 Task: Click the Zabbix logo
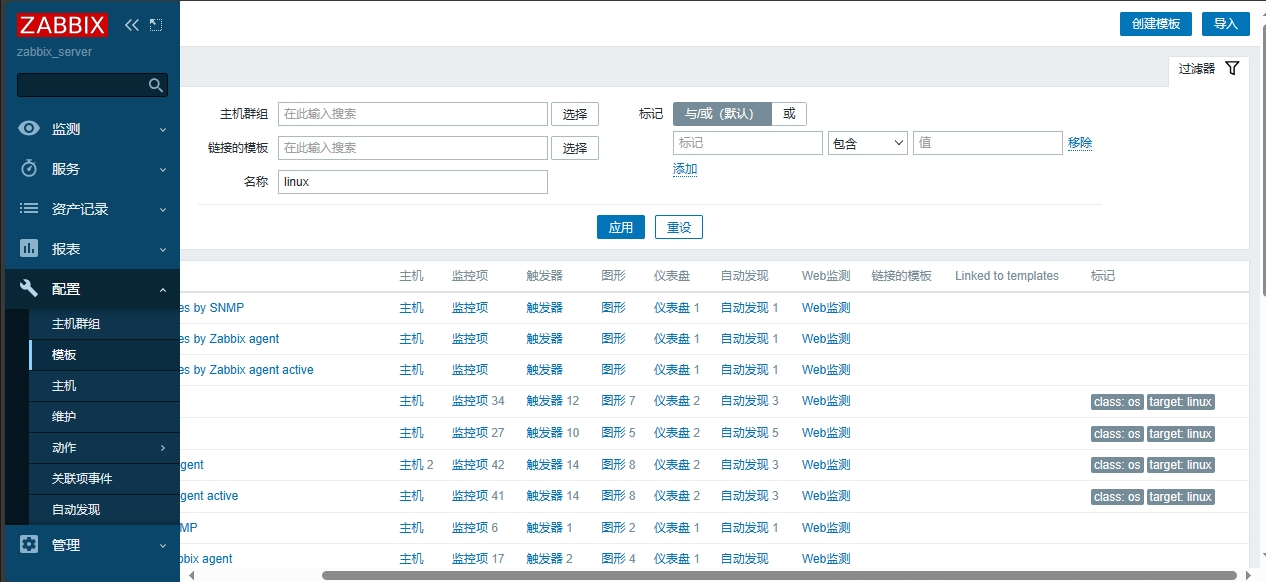pyautogui.click(x=62, y=25)
